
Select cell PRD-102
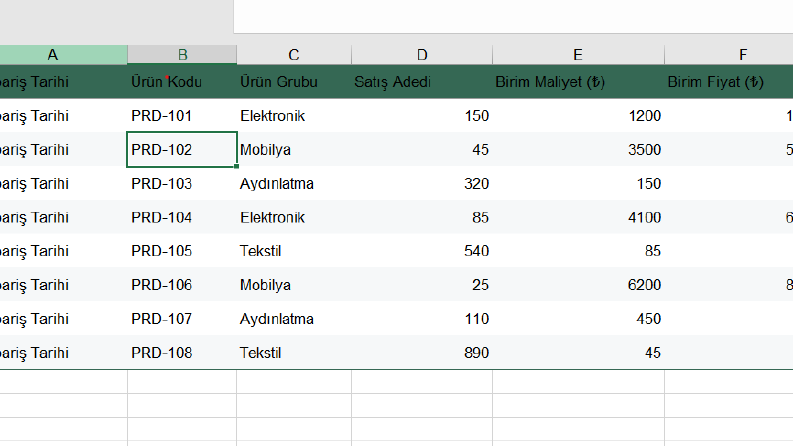click(x=182, y=150)
